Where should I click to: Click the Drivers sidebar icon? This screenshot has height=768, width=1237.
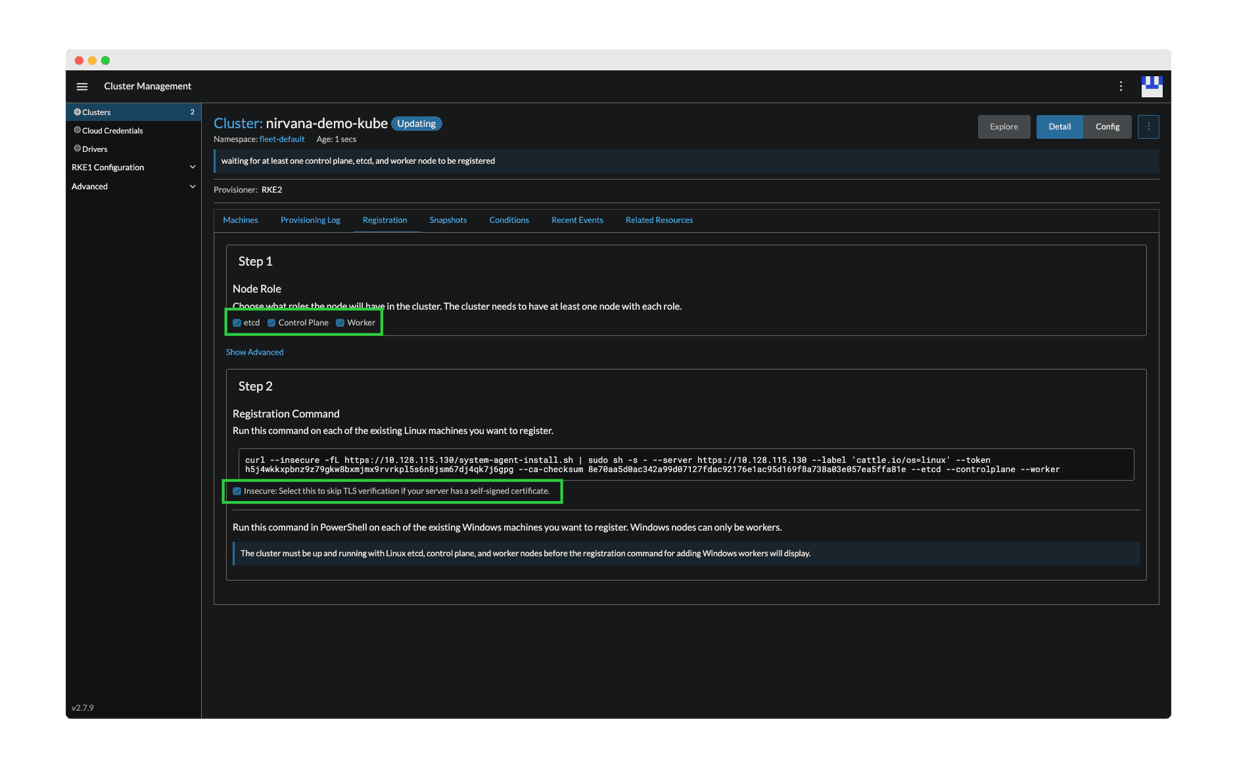pos(77,148)
